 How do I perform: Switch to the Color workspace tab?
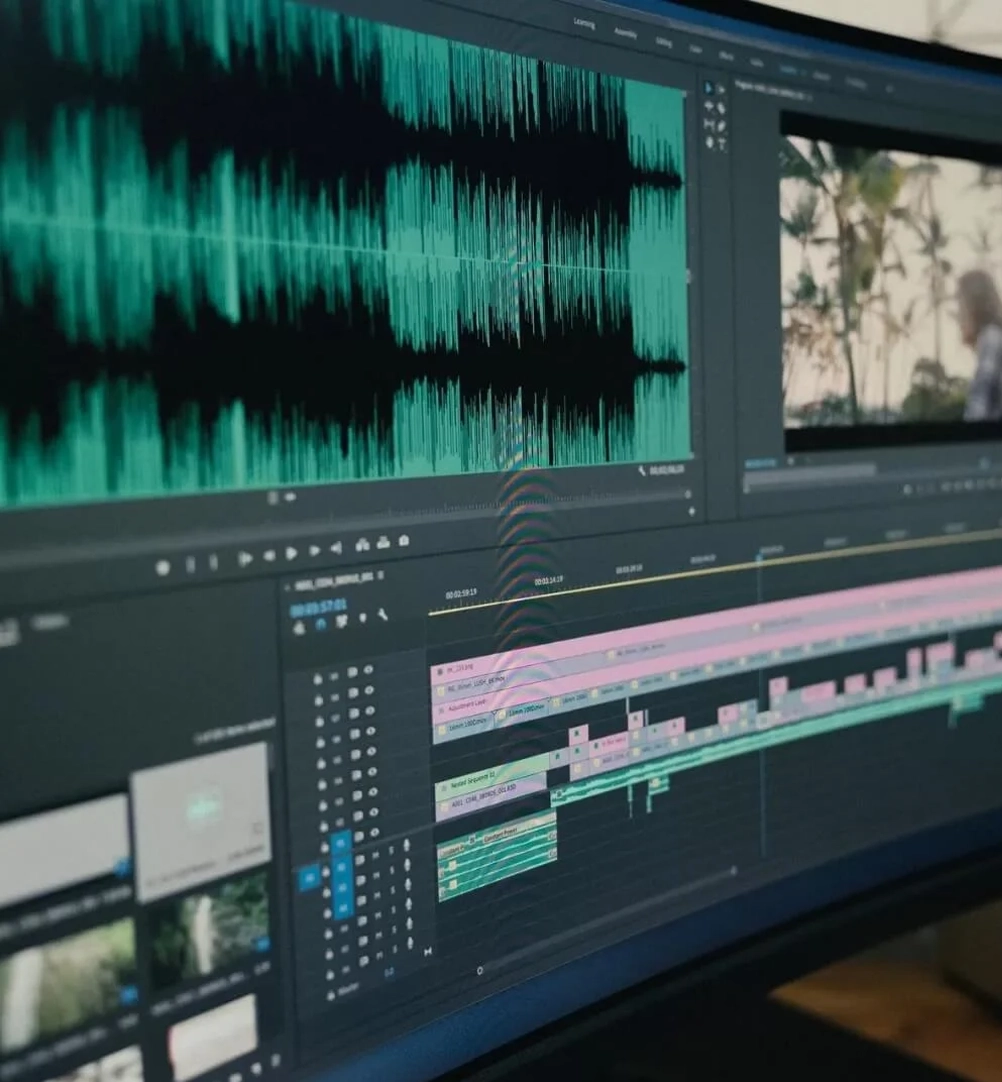696,49
